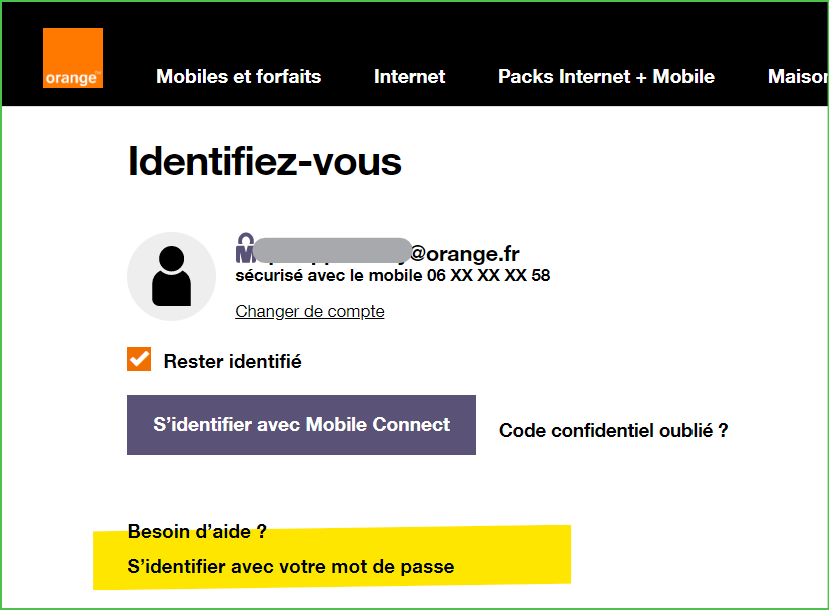829x610 pixels.
Task: Click the Orange logo in the header
Action: coord(73,58)
